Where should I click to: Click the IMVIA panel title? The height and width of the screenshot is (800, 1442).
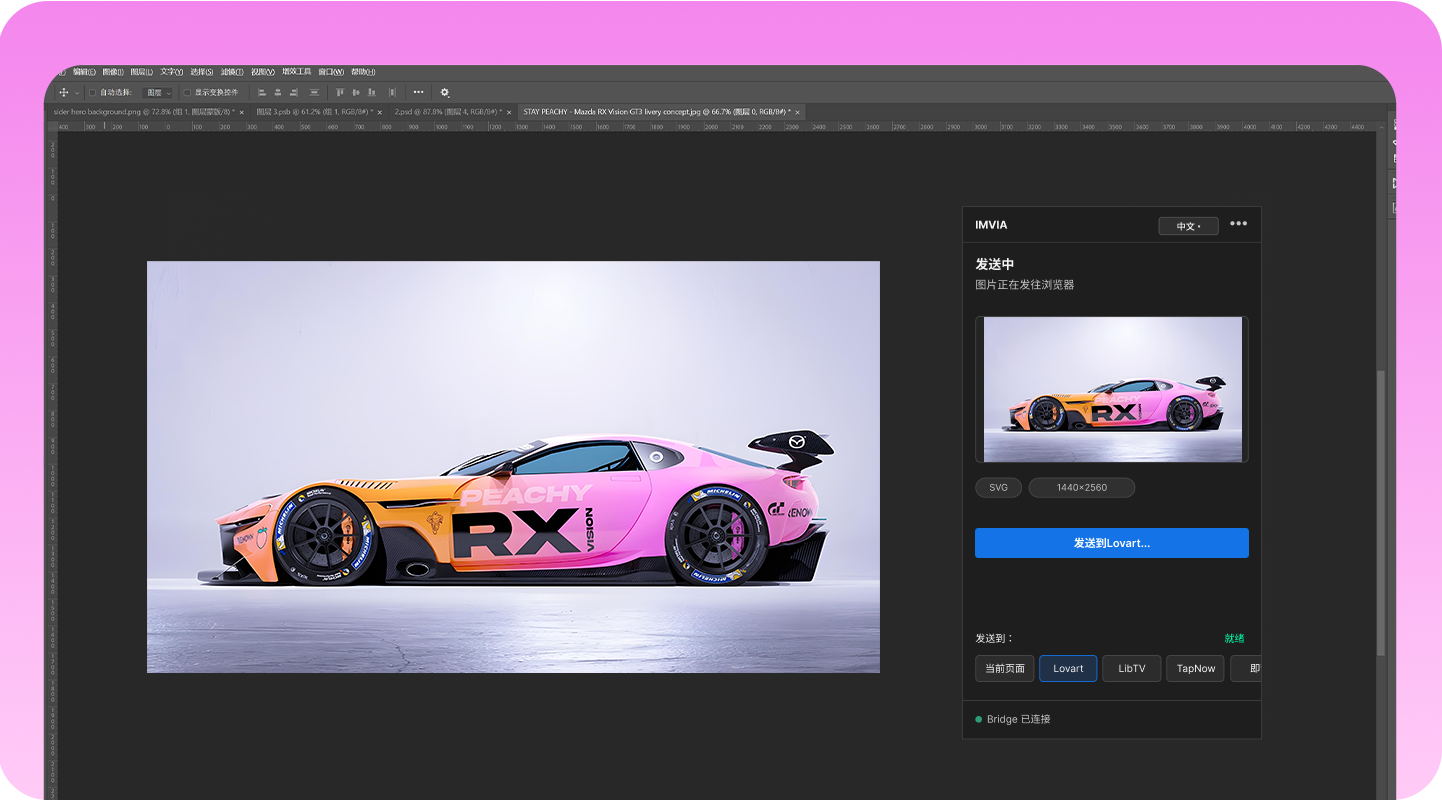(x=991, y=225)
